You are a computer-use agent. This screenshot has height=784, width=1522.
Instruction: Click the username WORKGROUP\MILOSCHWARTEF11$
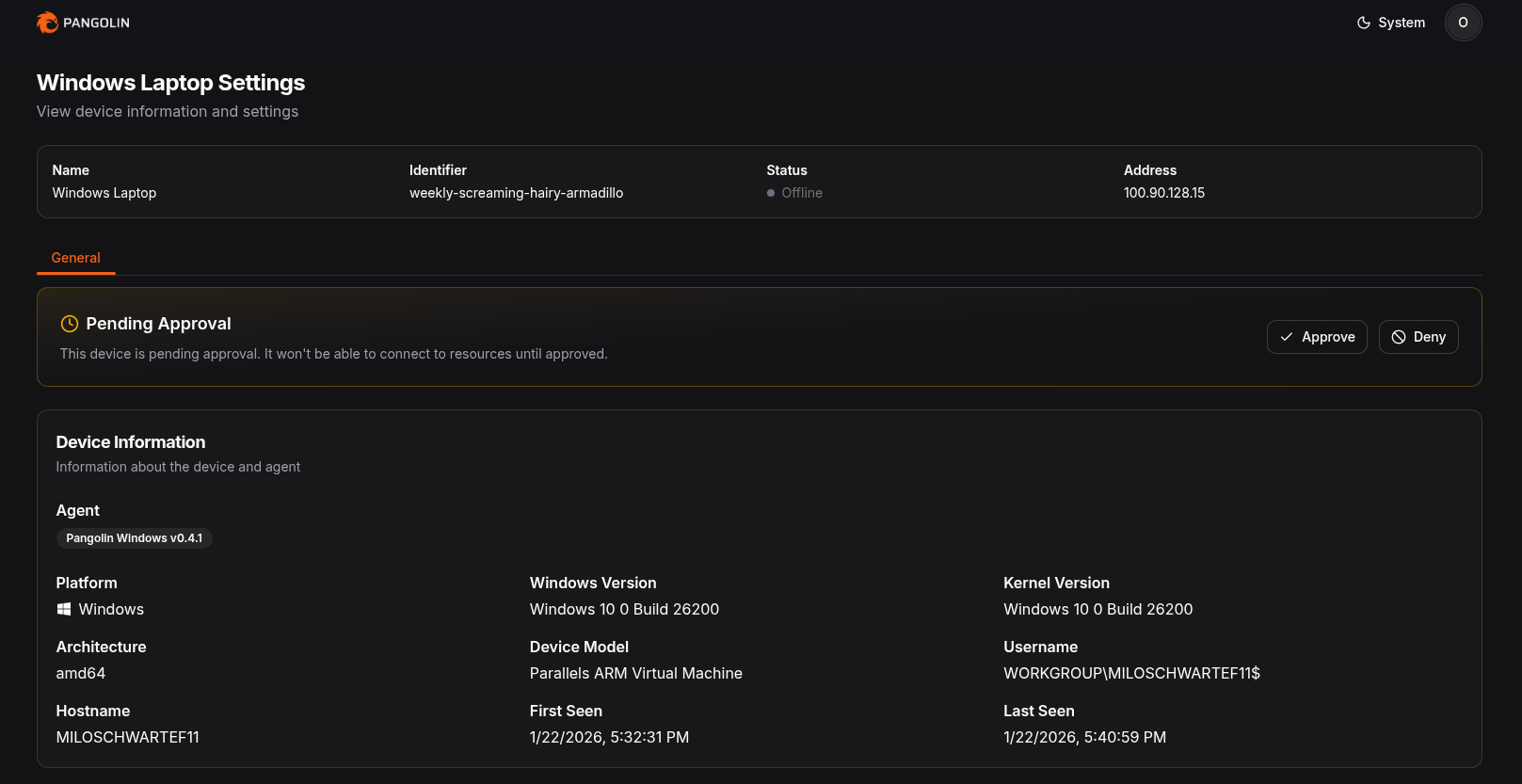pos(1131,674)
